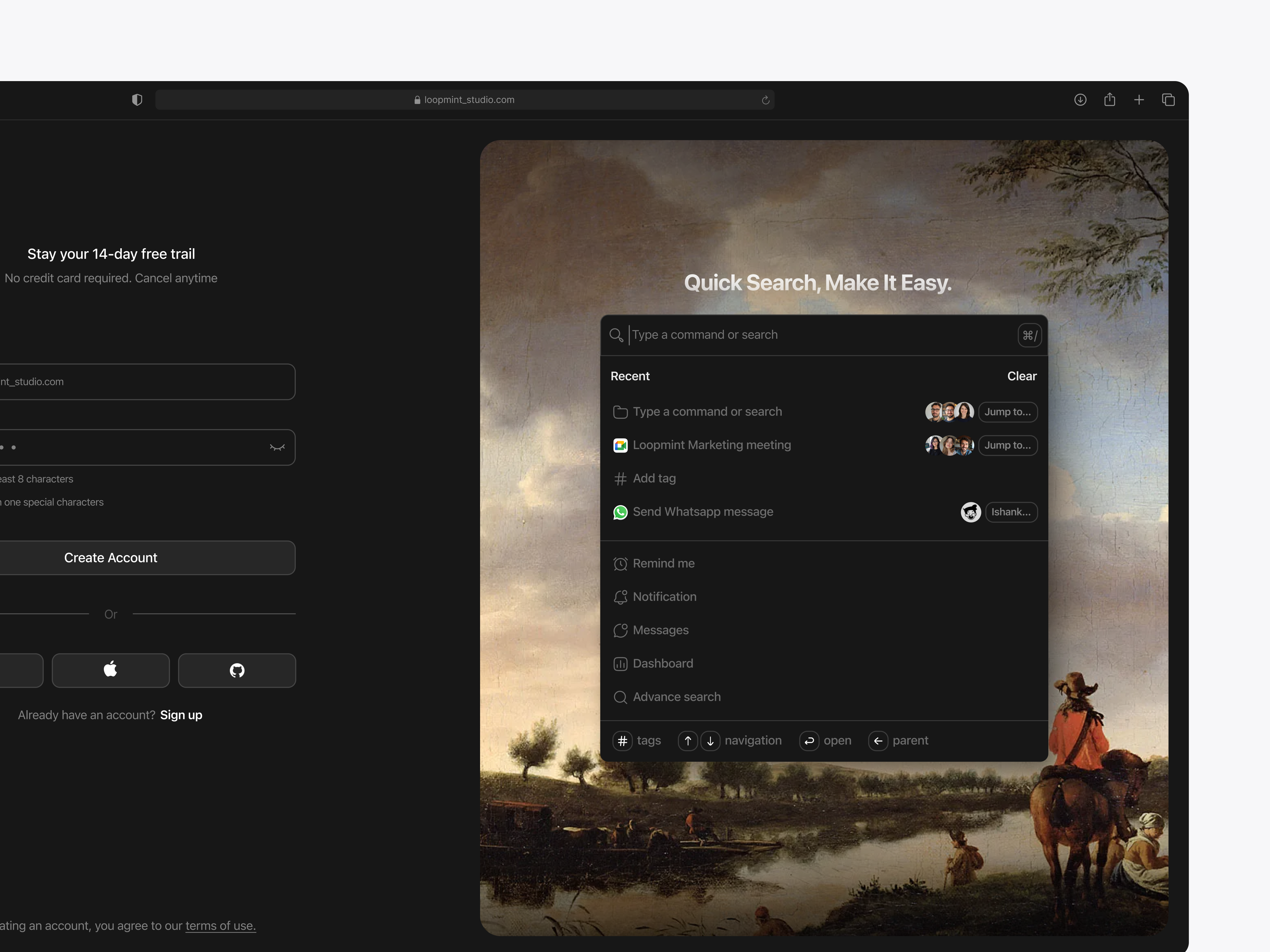Open the Messages command
Viewport: 1270px width, 952px height.
[824, 630]
